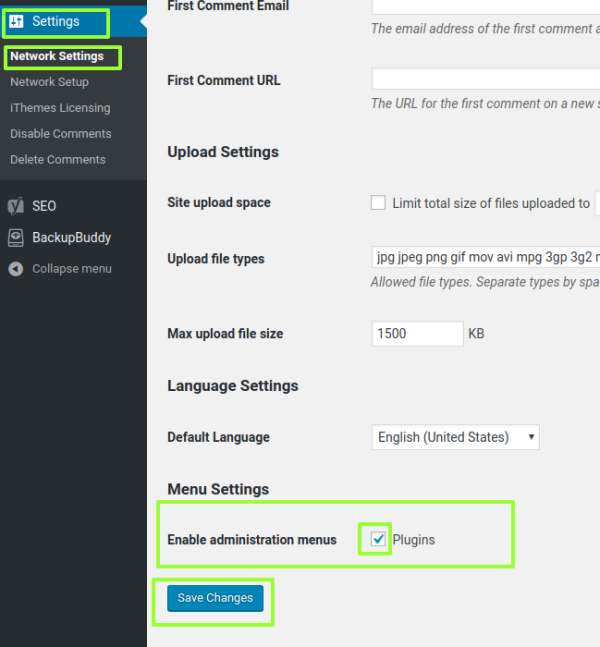The width and height of the screenshot is (600, 647).
Task: Click the Yoast SEO icon
Action: coord(16,206)
